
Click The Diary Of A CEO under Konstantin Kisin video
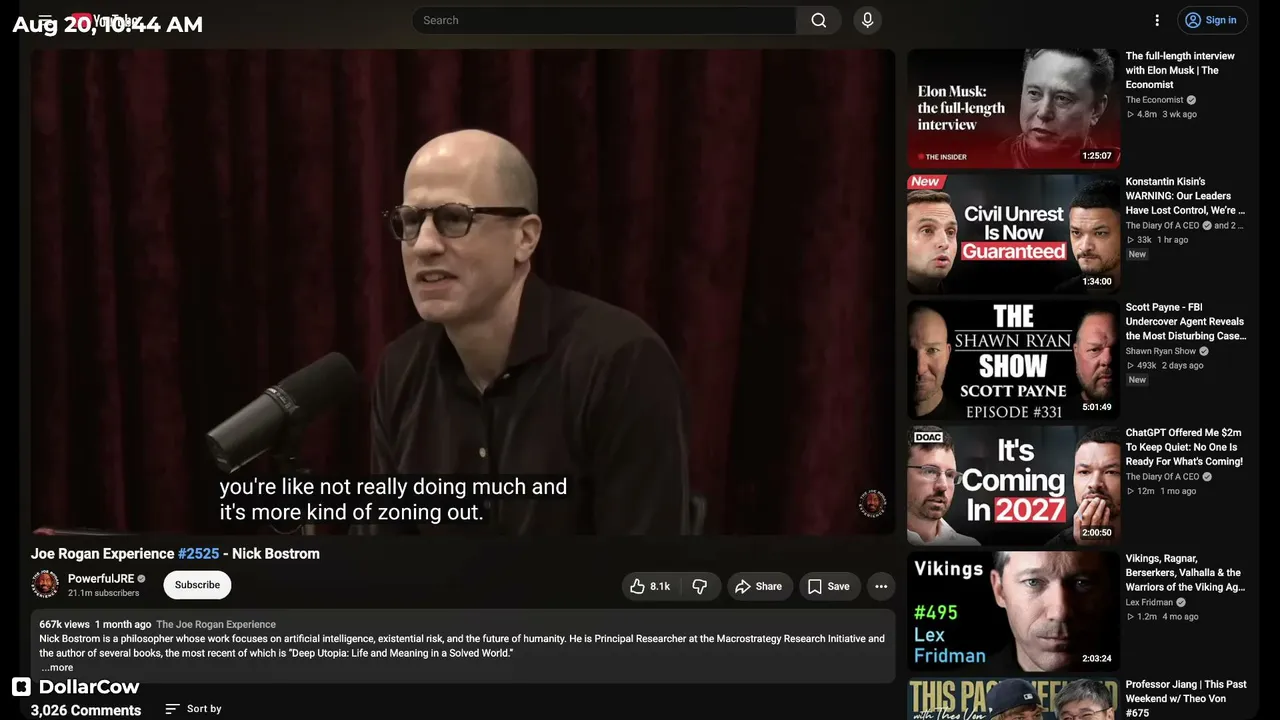(1162, 226)
